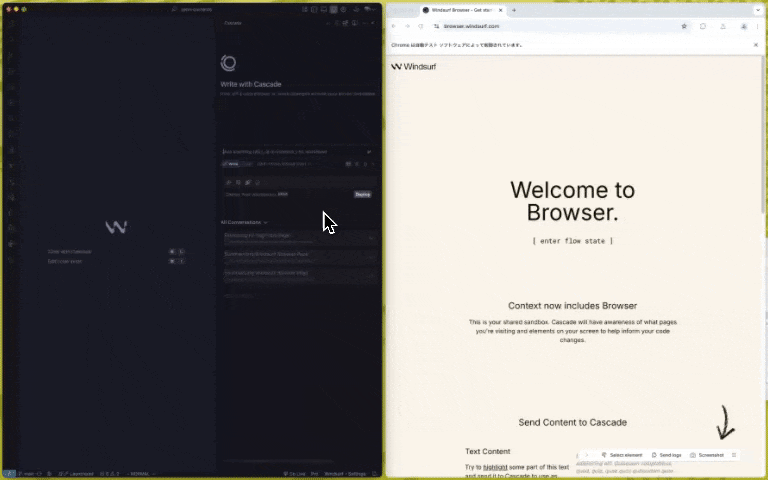This screenshot has height=480, width=768.
Task: Click Go Live in status bar
Action: 294,474
